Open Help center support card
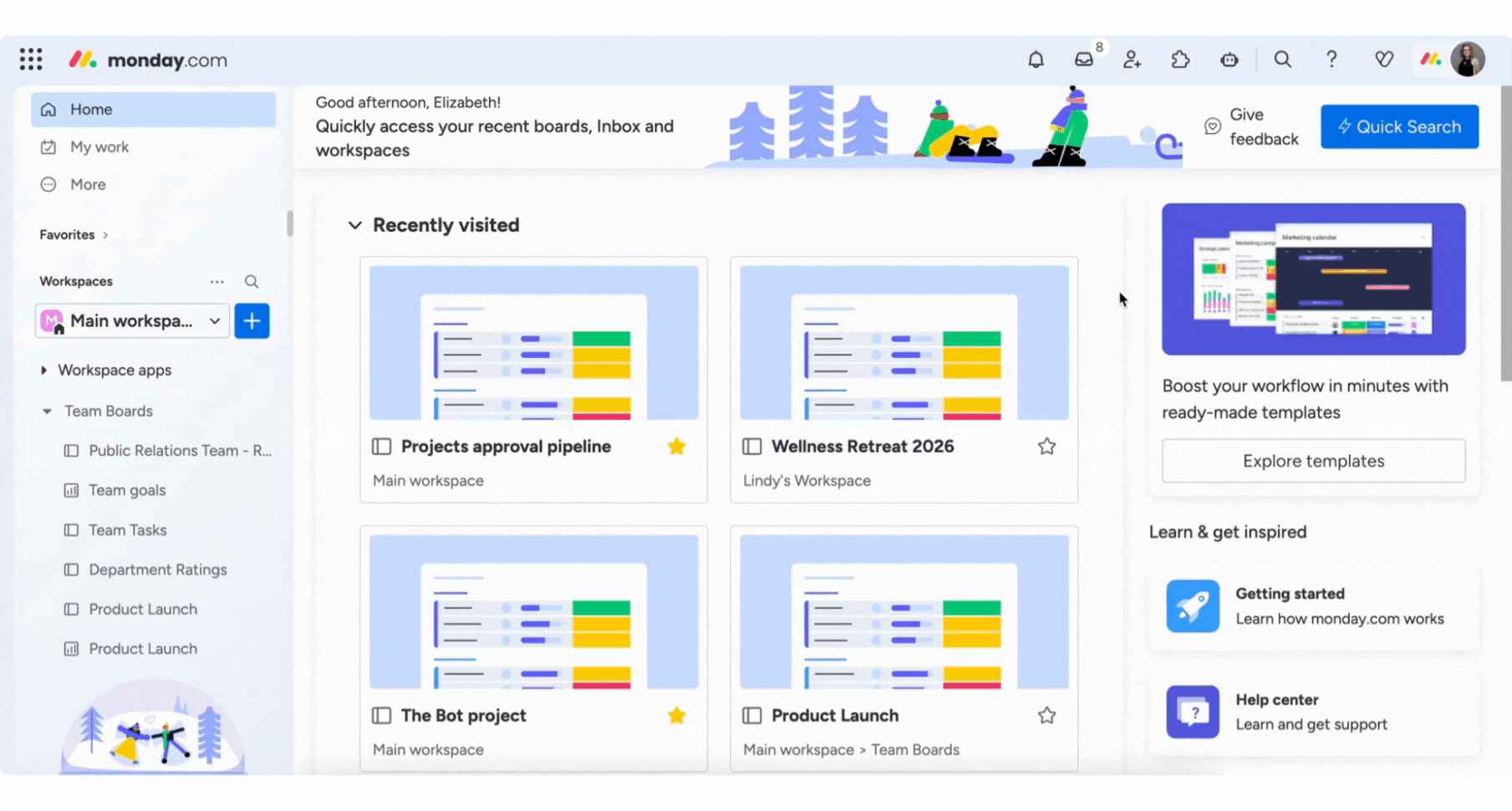1512x811 pixels. pos(1313,712)
